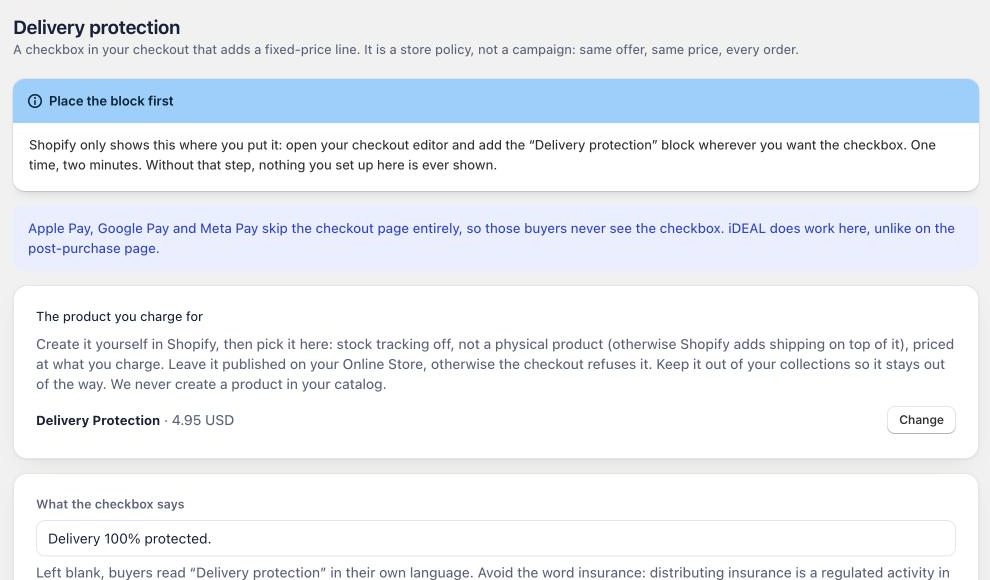Click 'The product you charge for' heading

tap(119, 316)
